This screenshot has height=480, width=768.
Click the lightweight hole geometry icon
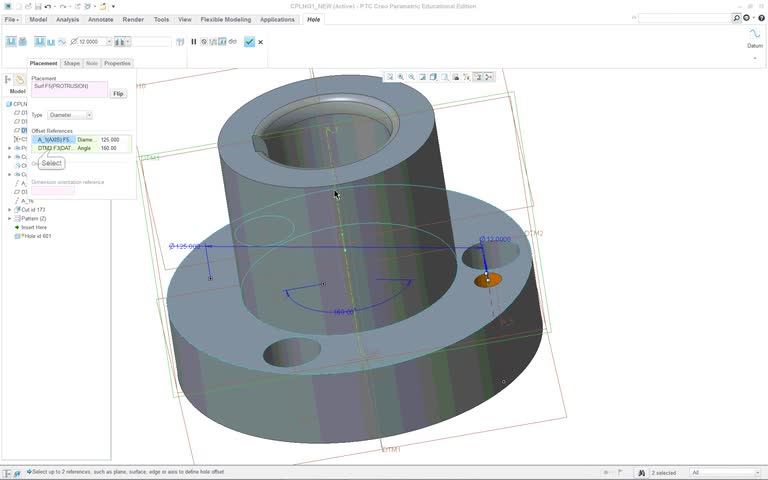click(180, 42)
